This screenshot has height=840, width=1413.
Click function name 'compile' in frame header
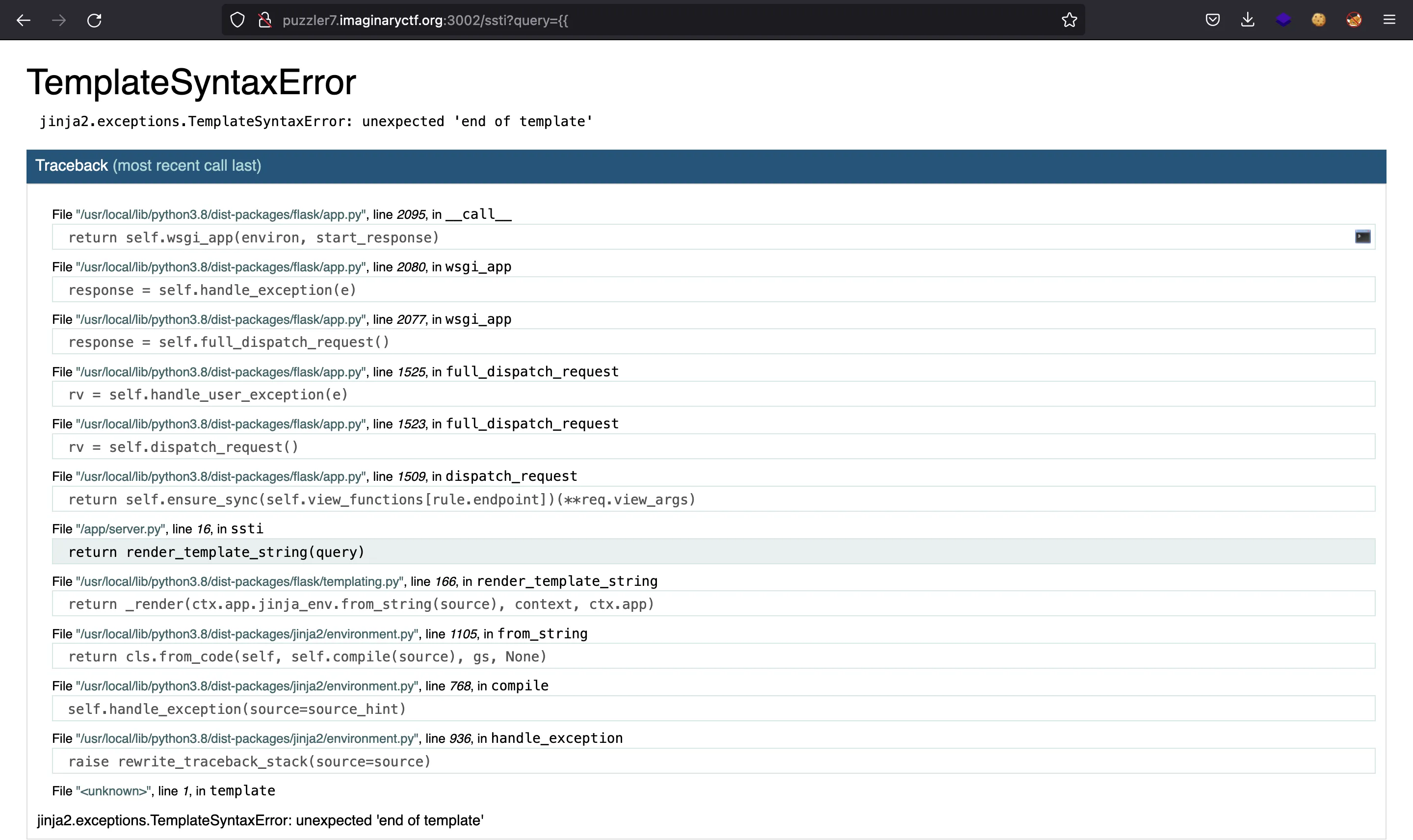(x=520, y=686)
